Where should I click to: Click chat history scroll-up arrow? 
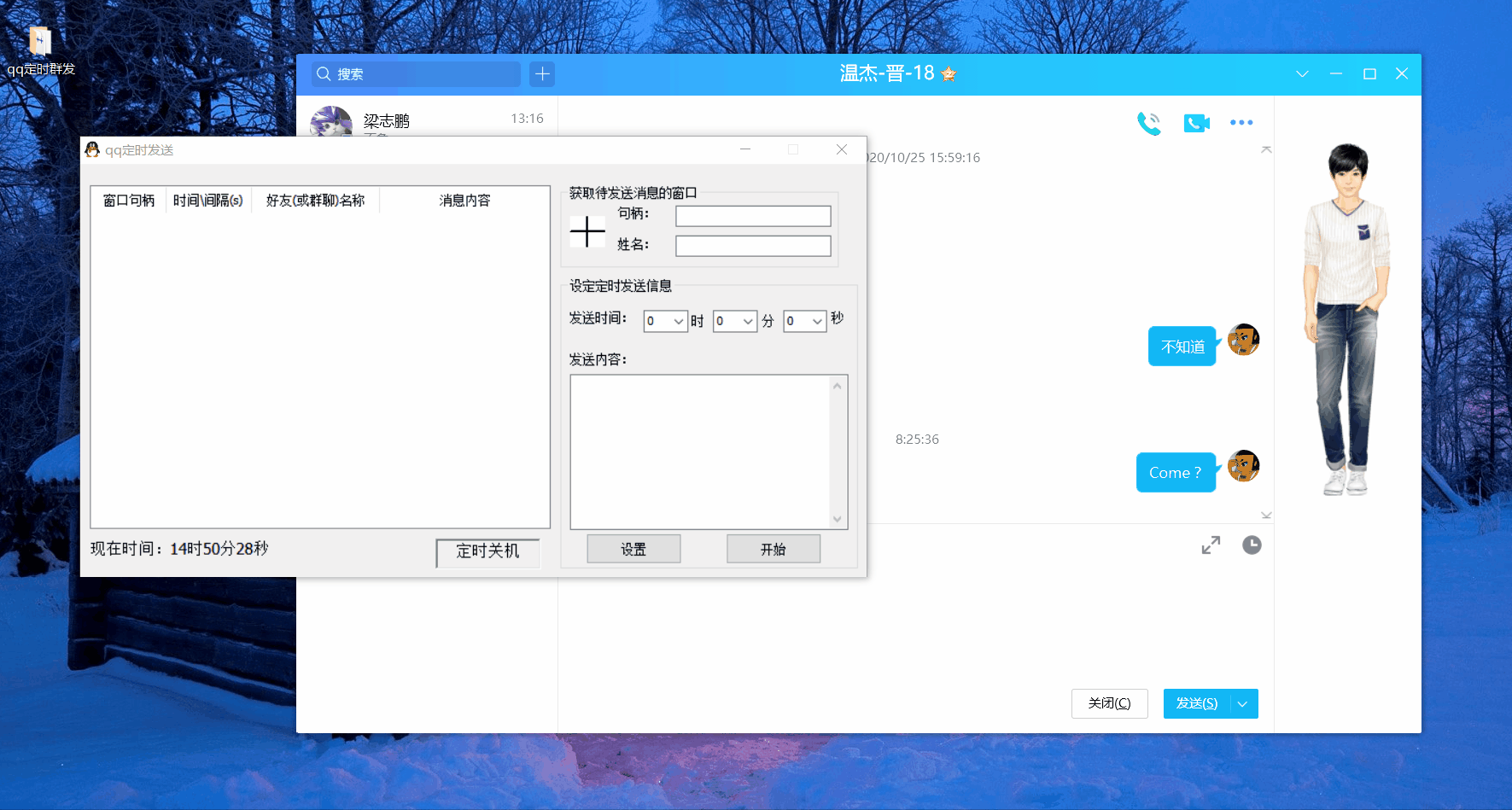pos(1266,149)
